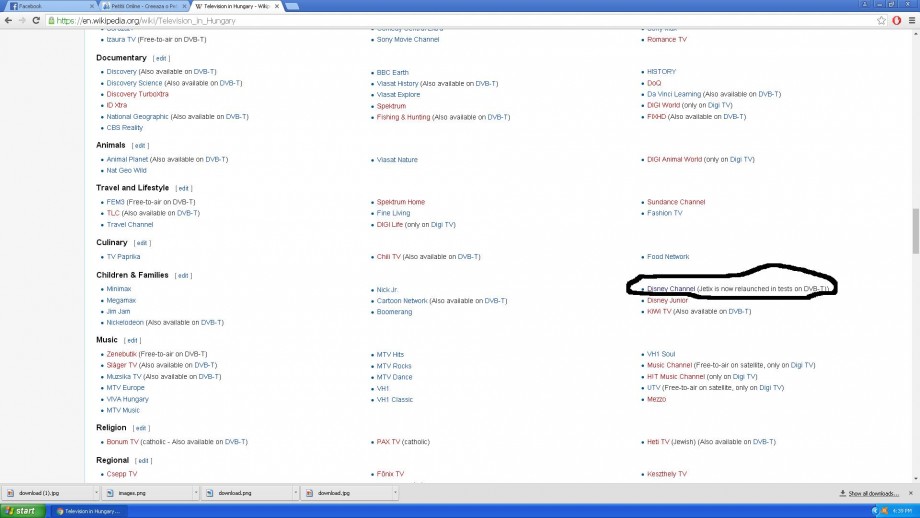Click the page vertical scrollbar thumb
Image resolution: width=920 pixels, height=518 pixels.
click(x=915, y=231)
